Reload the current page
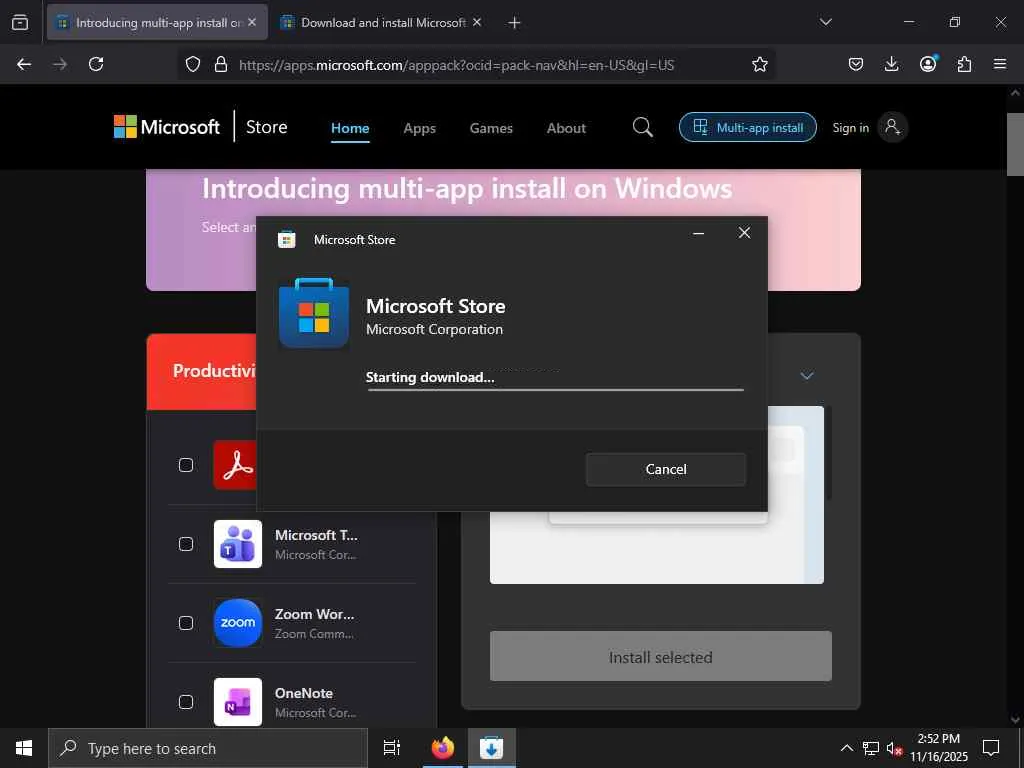 (x=96, y=64)
